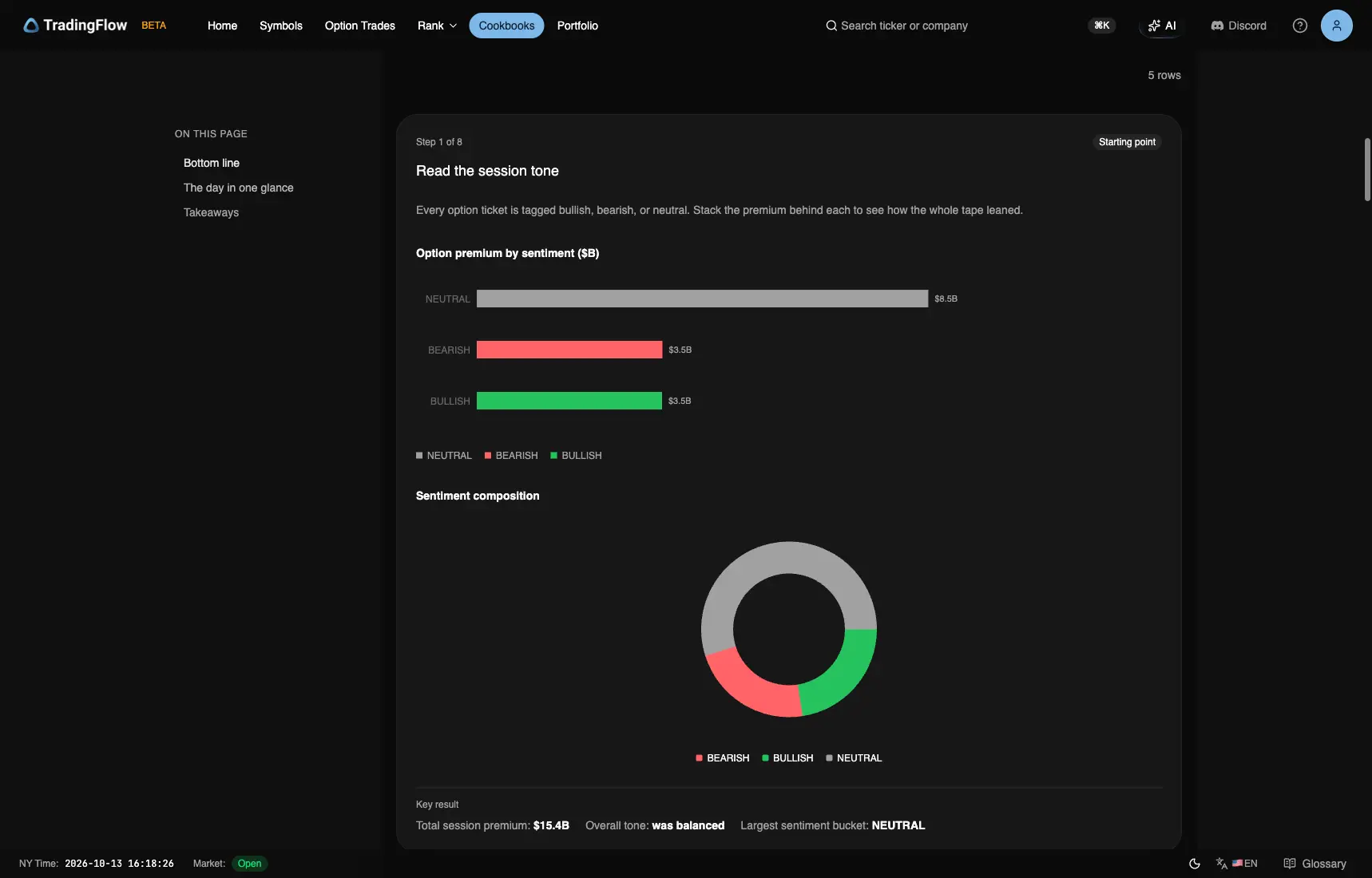The width and height of the screenshot is (1372, 878).
Task: Click the red donut chart segment
Action: pyautogui.click(x=748, y=689)
